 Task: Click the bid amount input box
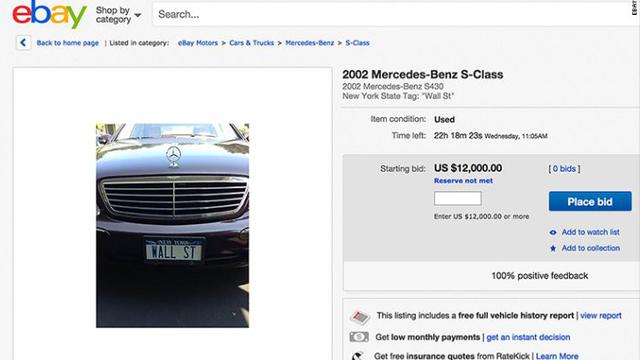click(458, 199)
